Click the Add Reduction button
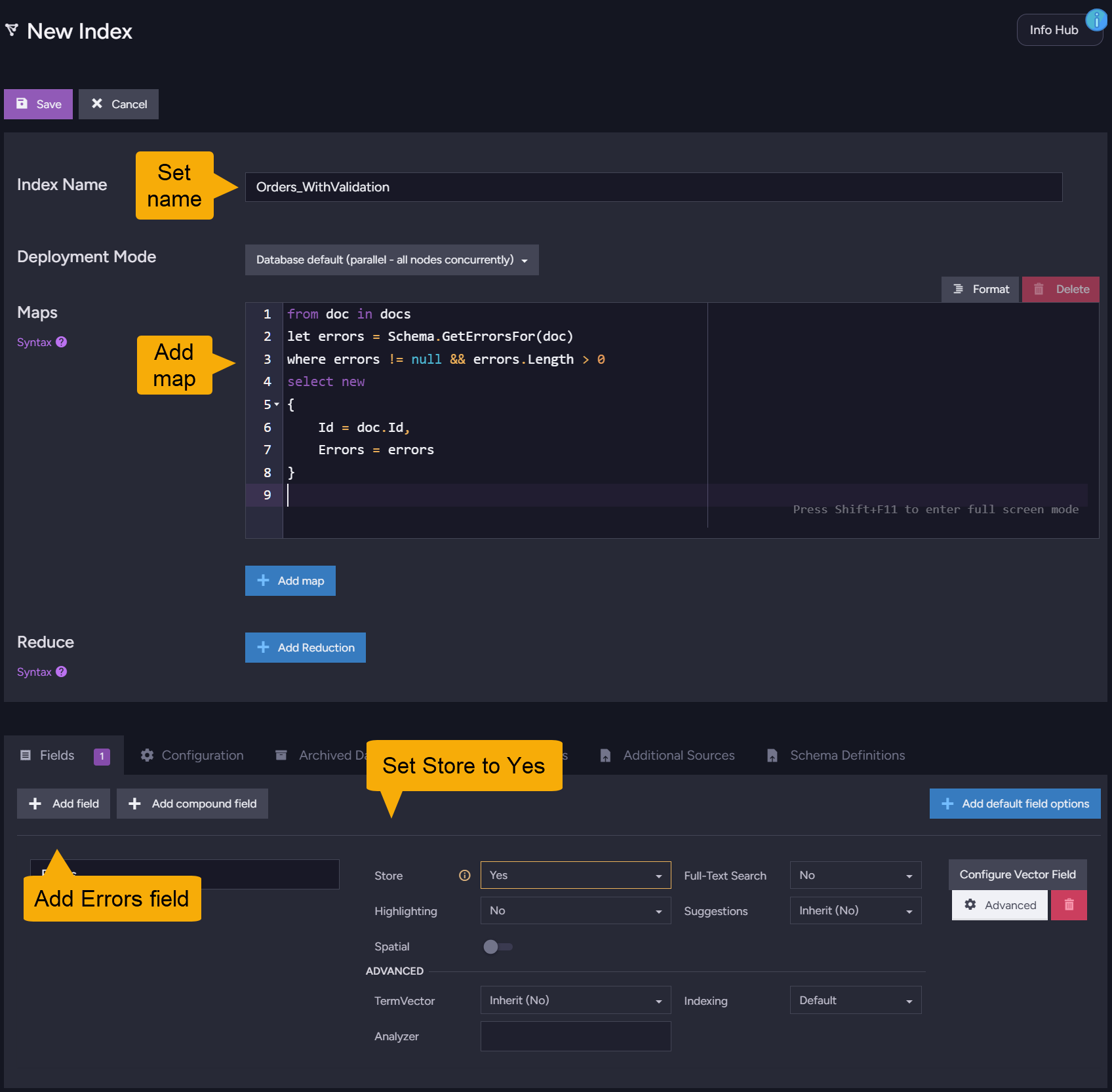The height and width of the screenshot is (1092, 1112). point(305,647)
